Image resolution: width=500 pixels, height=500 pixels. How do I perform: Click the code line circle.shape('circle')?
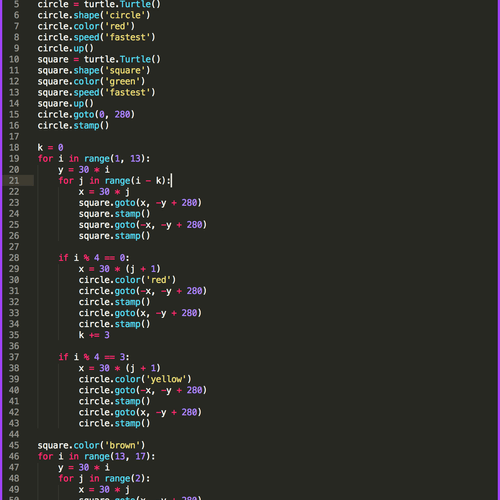94,15
